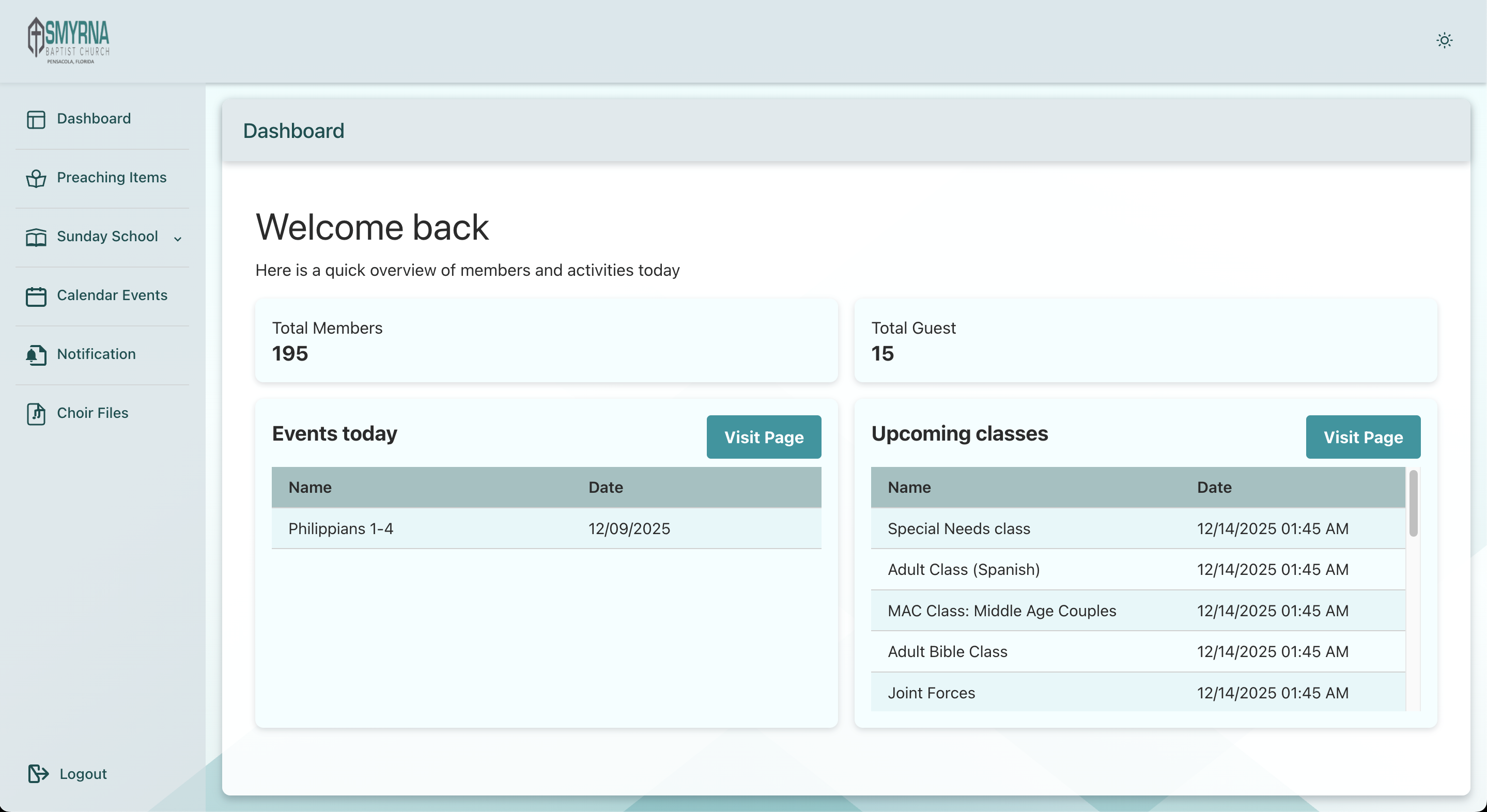Open the Choir Files menu label
The image size is (1487, 812).
pyautogui.click(x=93, y=413)
